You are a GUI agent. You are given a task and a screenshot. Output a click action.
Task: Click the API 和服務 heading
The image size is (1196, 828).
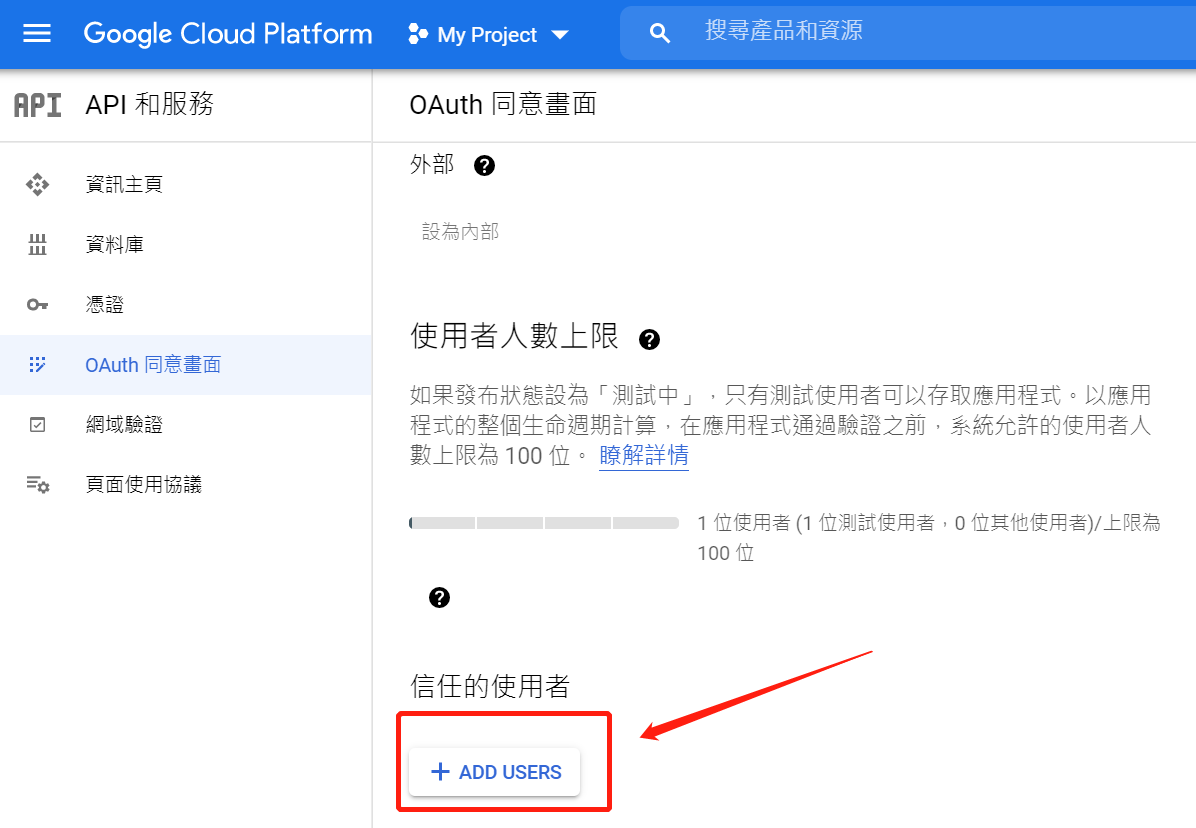[x=150, y=104]
